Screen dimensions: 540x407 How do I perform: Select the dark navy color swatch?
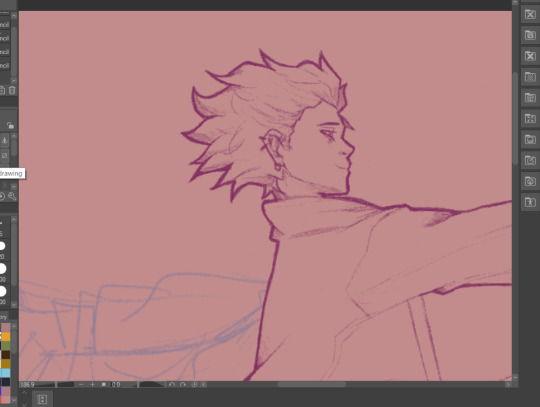click(6, 382)
